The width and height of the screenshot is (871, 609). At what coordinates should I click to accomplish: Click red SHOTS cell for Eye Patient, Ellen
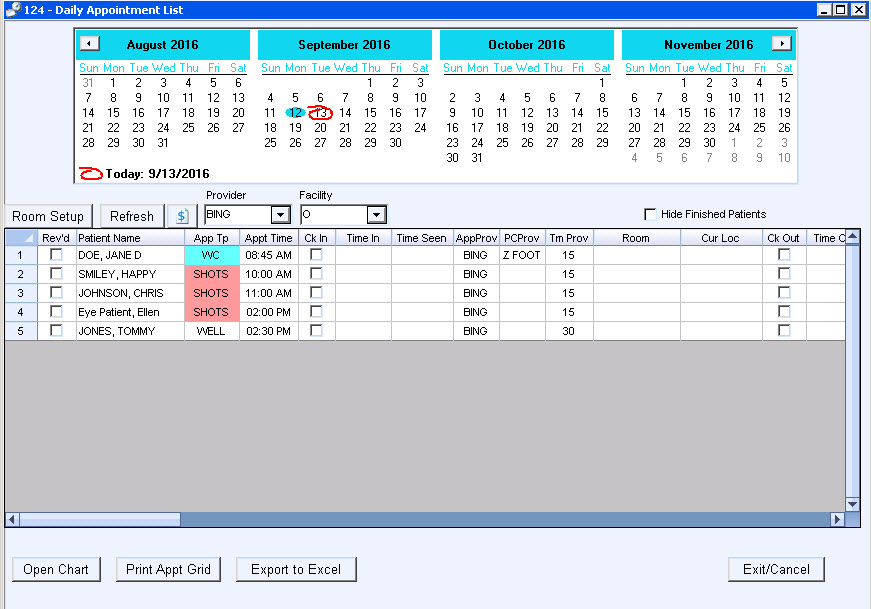point(212,312)
